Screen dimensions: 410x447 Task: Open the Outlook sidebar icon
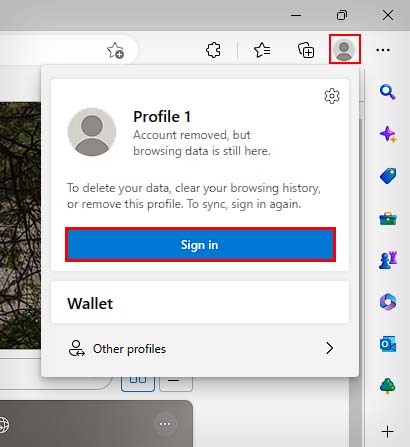(388, 344)
